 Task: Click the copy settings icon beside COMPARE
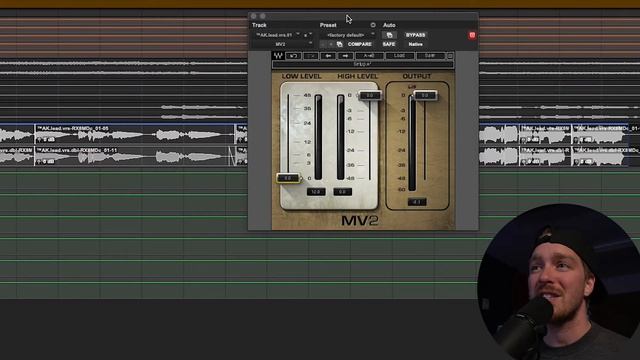click(x=340, y=44)
